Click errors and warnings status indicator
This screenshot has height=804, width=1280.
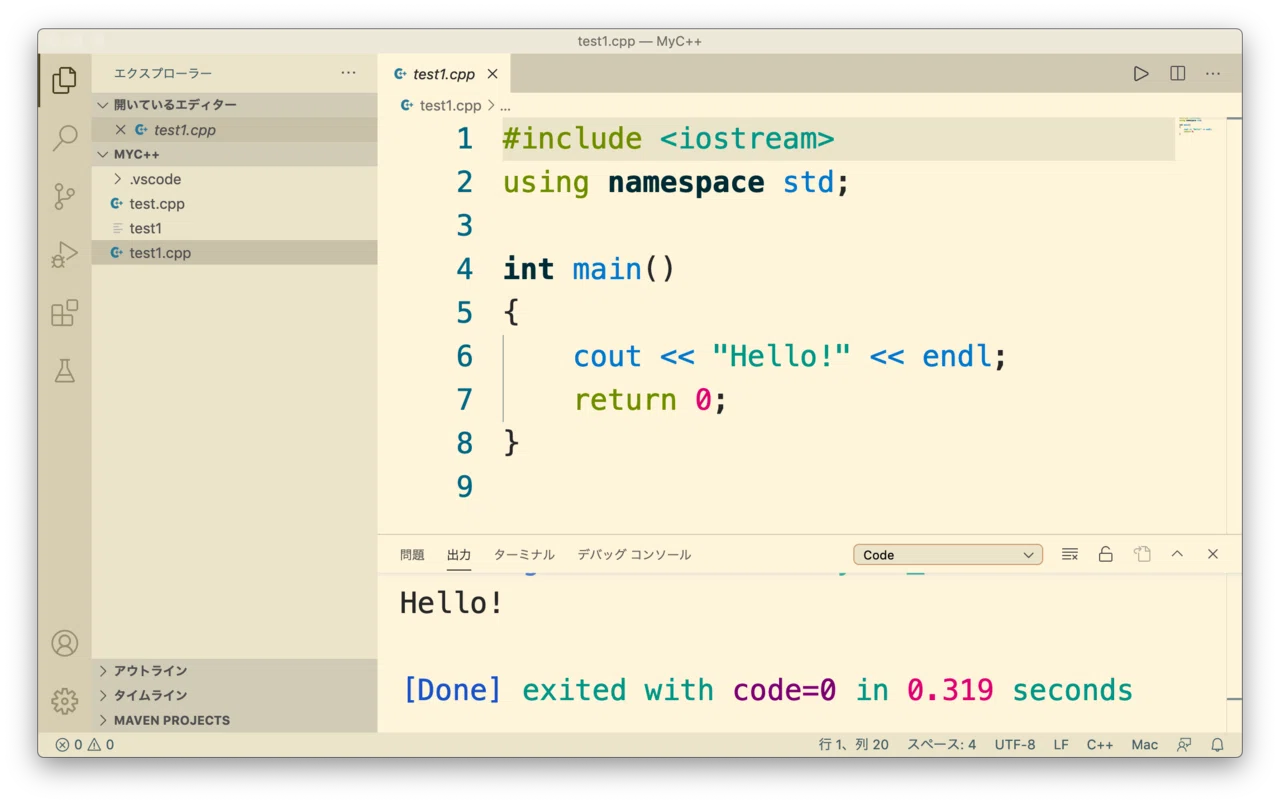[84, 745]
